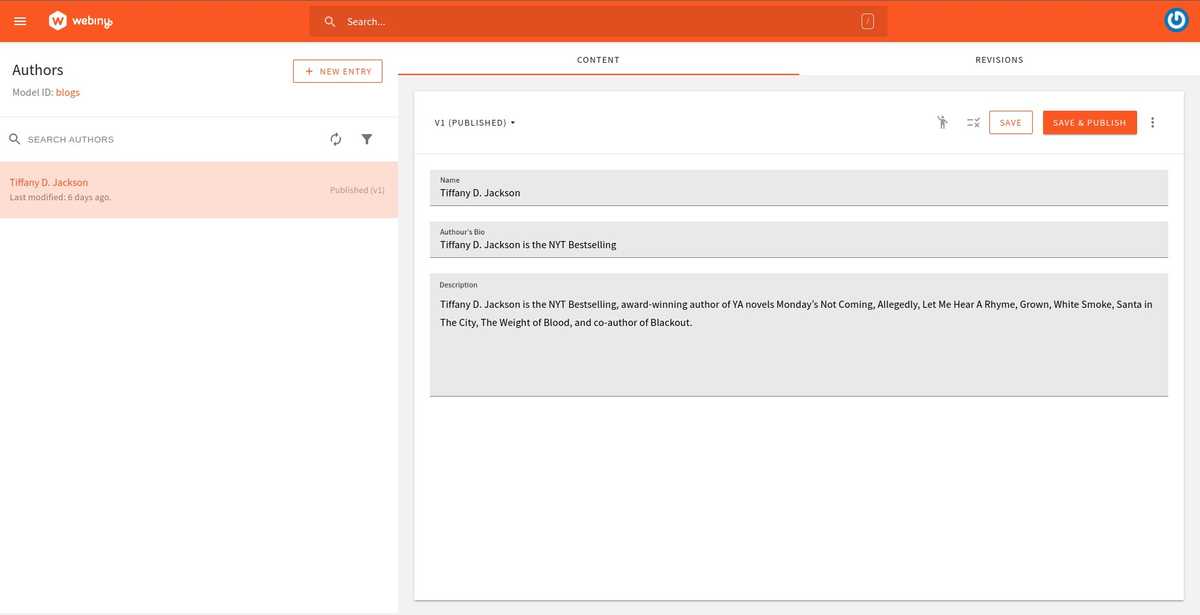Open the blogs model link
Image resolution: width=1200 pixels, height=615 pixels.
pos(66,92)
